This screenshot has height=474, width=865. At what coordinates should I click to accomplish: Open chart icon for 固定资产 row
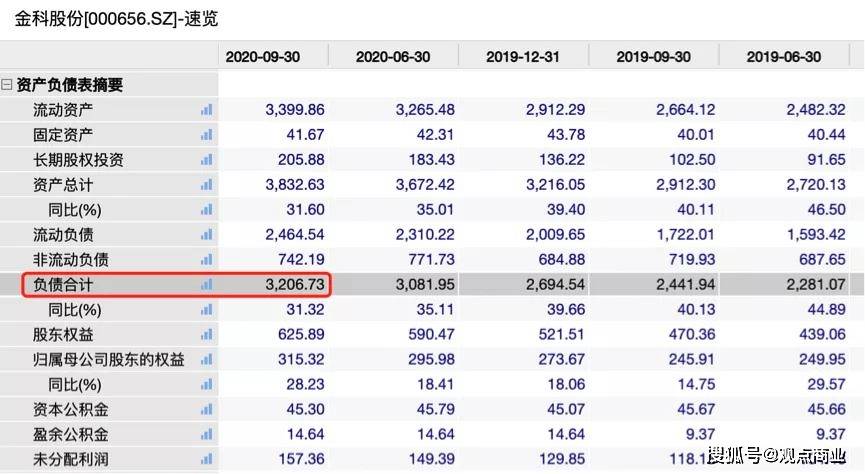click(206, 135)
